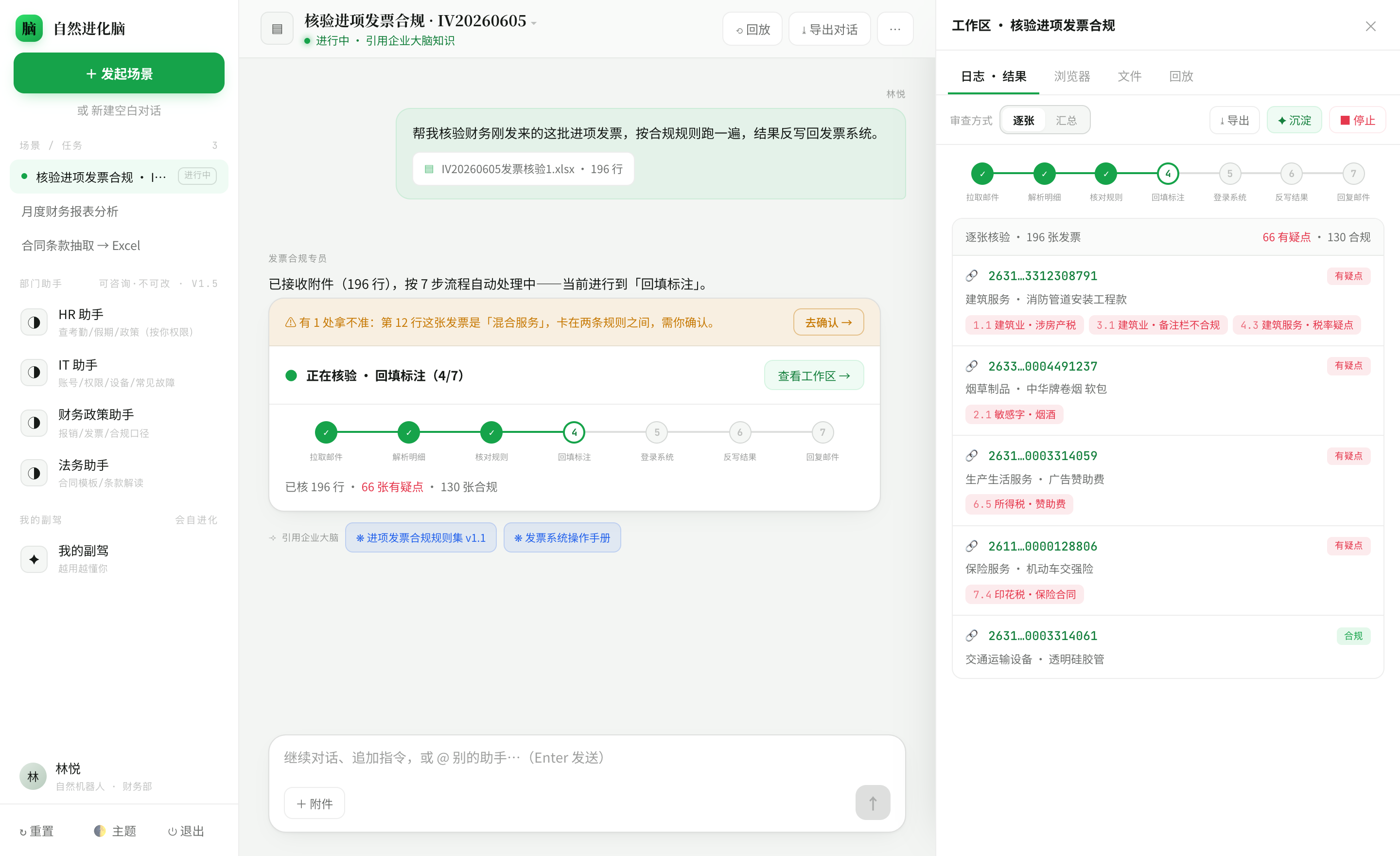Click 重置 at sidebar bottom
Image resolution: width=1400 pixels, height=856 pixels.
36,831
